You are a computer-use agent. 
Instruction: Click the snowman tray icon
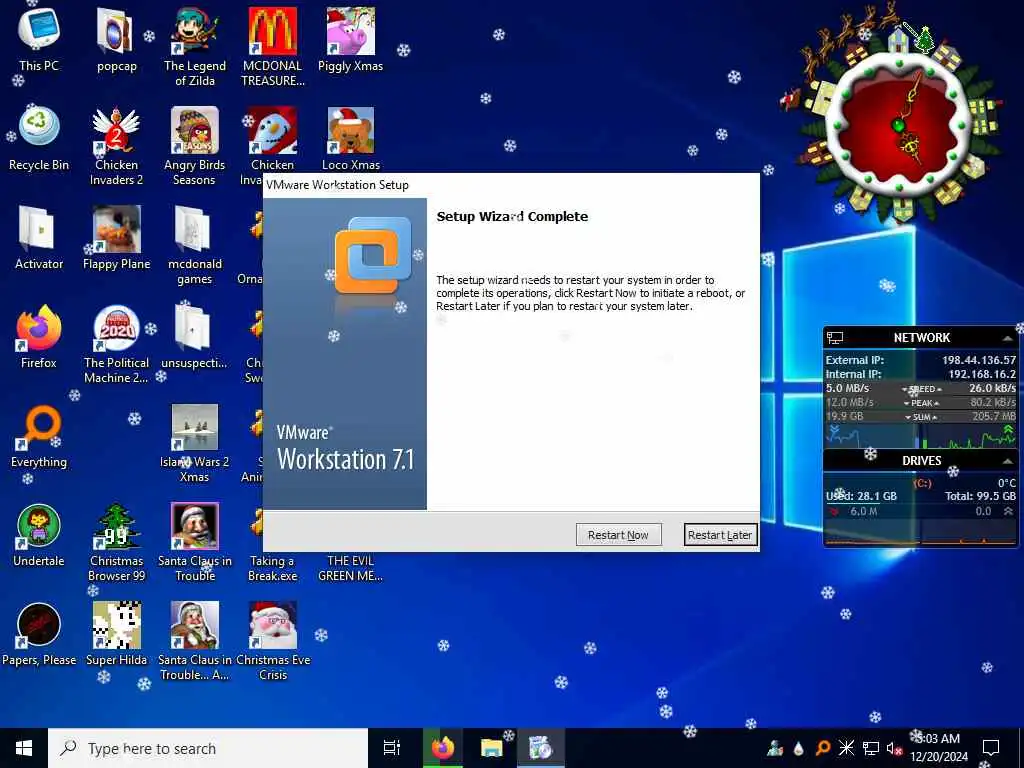tap(775, 748)
